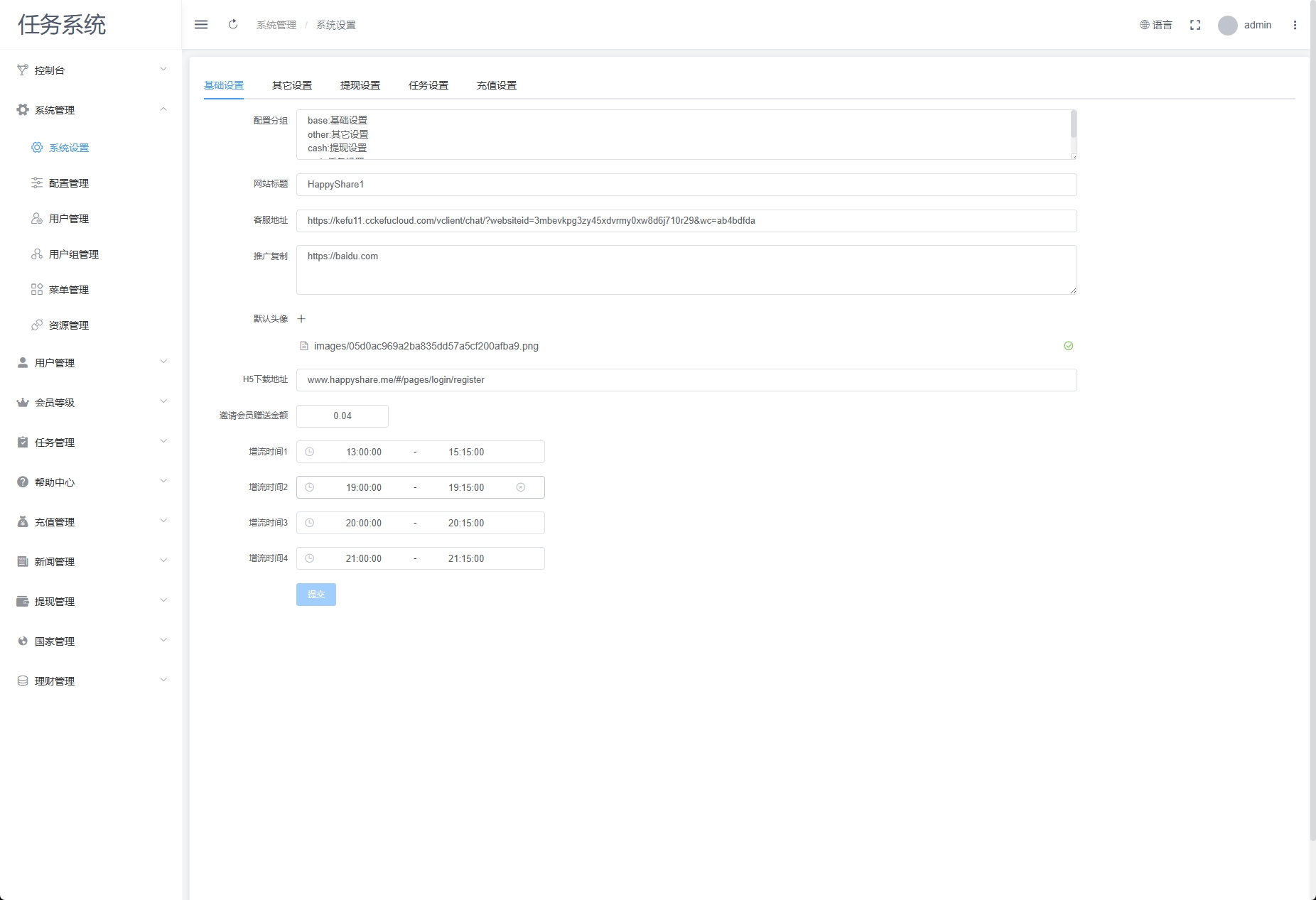Collapse the 系统管理 sidebar section
The width and height of the screenshot is (1316, 900).
pos(91,110)
